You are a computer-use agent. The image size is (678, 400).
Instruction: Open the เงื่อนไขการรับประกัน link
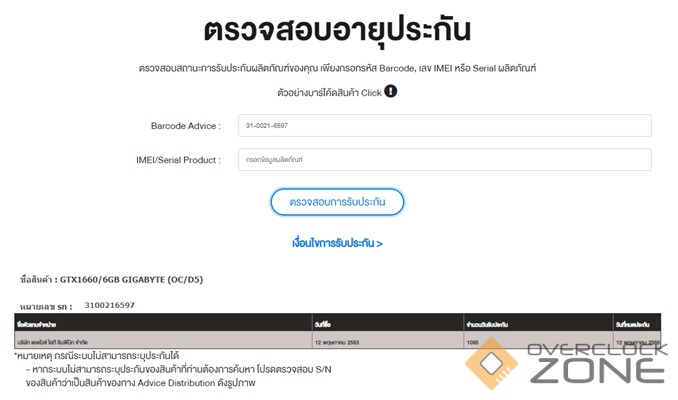pos(337,243)
